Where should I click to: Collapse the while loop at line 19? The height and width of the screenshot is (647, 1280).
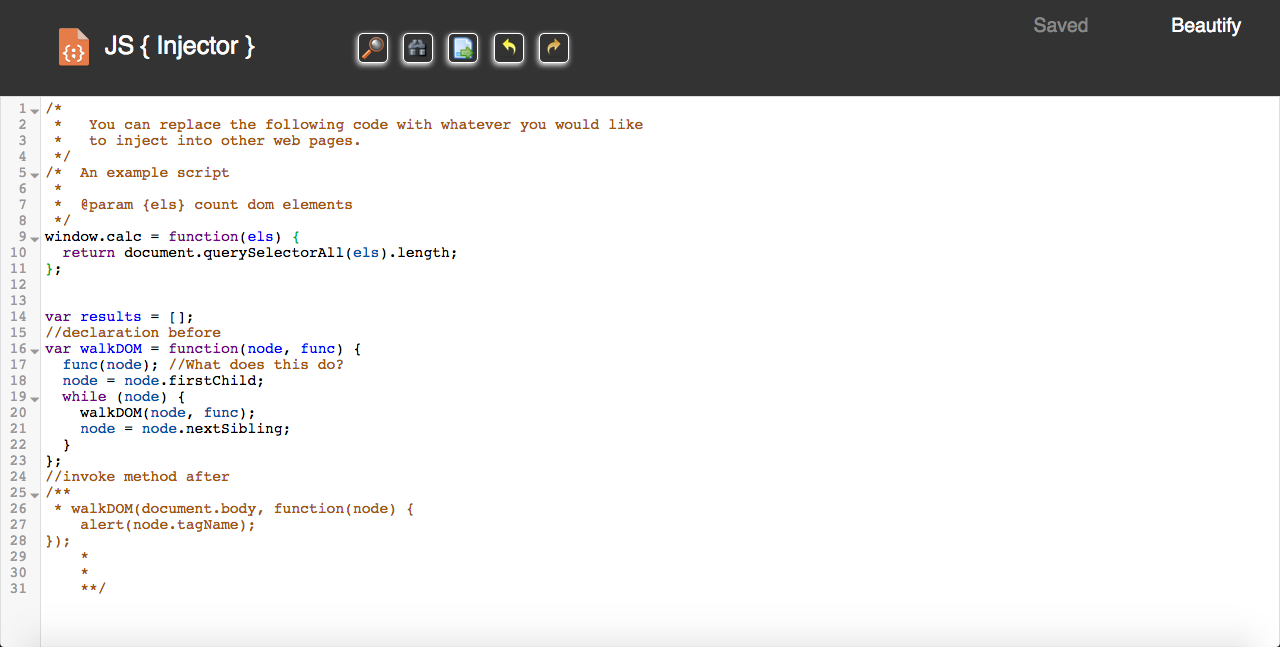click(x=34, y=397)
